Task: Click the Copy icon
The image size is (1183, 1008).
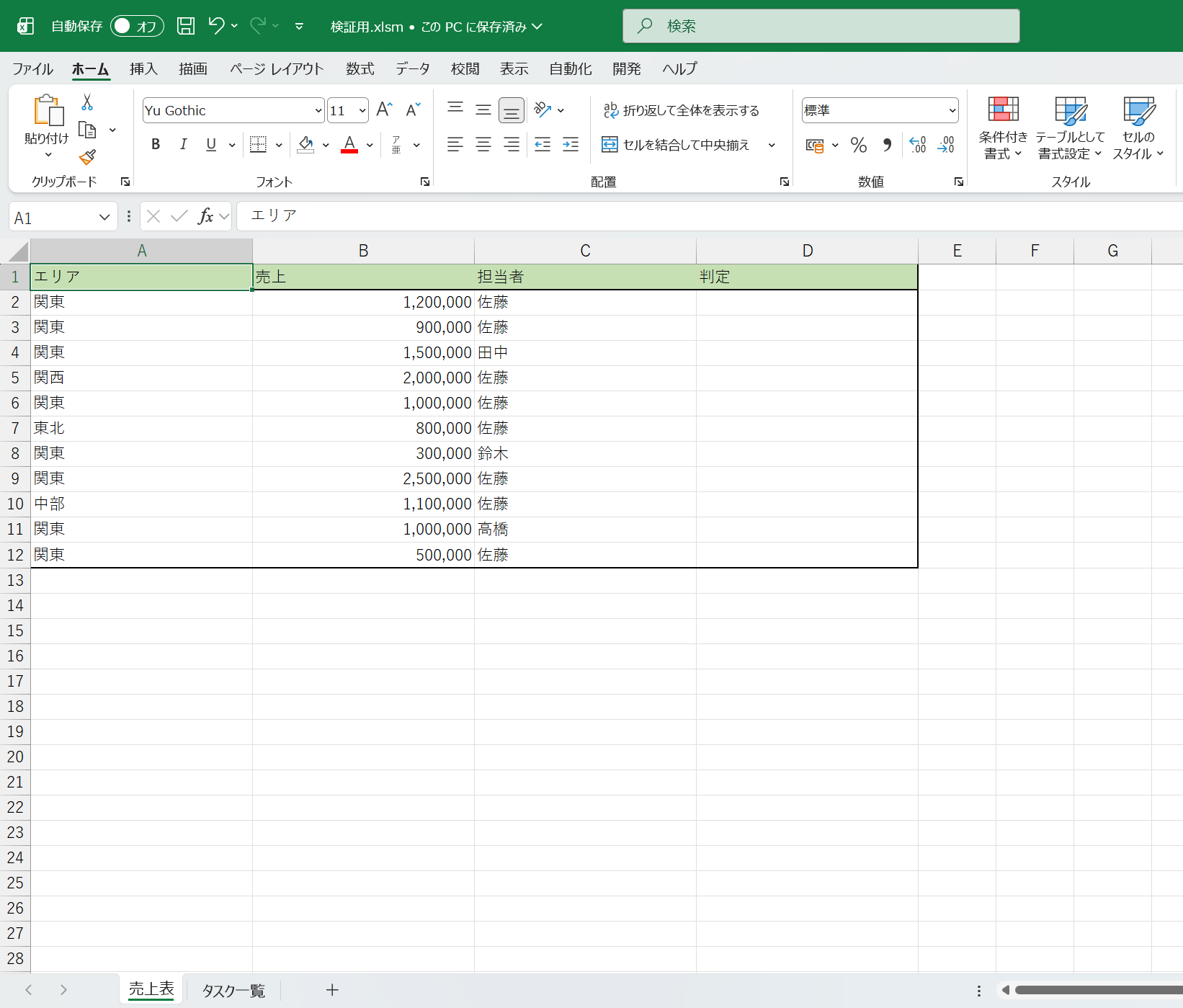Action: tap(87, 130)
